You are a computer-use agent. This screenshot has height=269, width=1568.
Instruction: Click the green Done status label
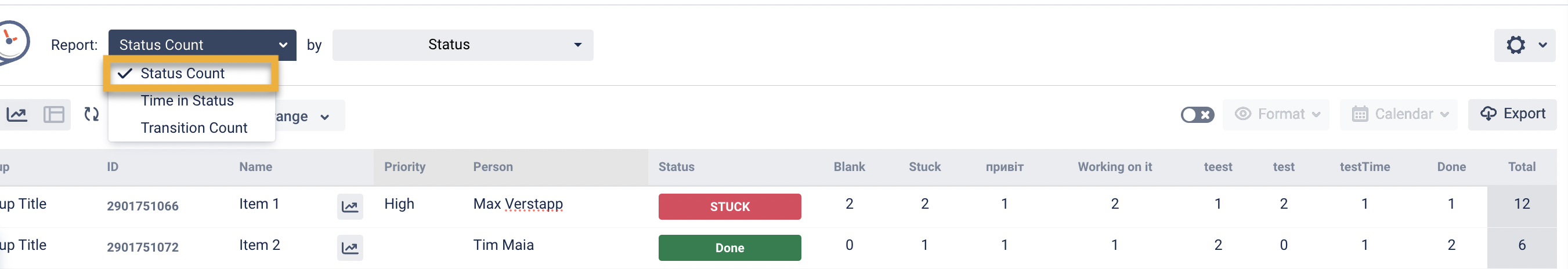coord(729,248)
